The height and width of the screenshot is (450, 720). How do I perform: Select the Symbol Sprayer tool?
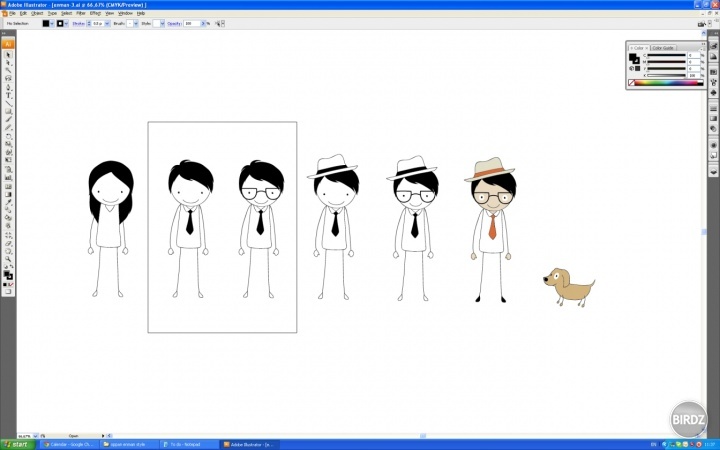(x=8, y=169)
